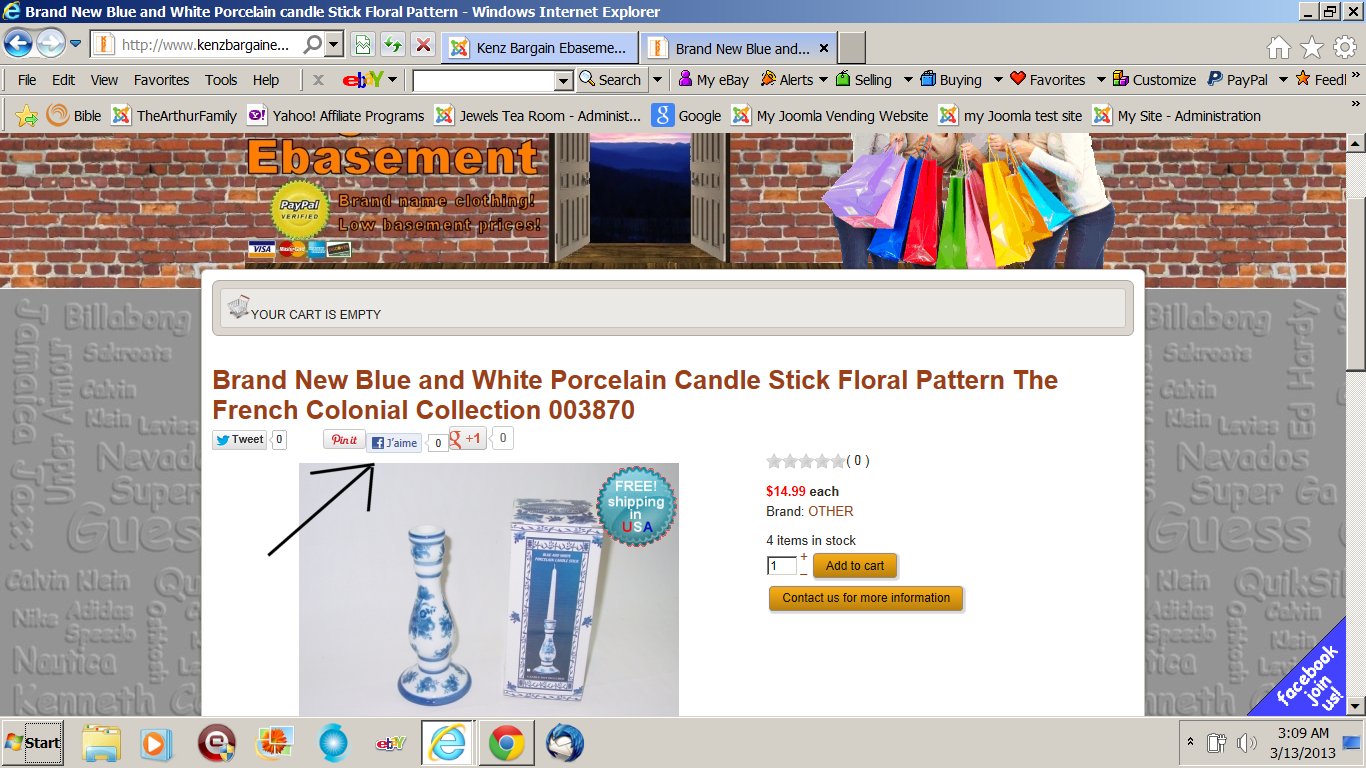Screen dimensions: 1366x768
Task: Switch to the Kenz Bargain Ebasement tab
Action: 539,48
